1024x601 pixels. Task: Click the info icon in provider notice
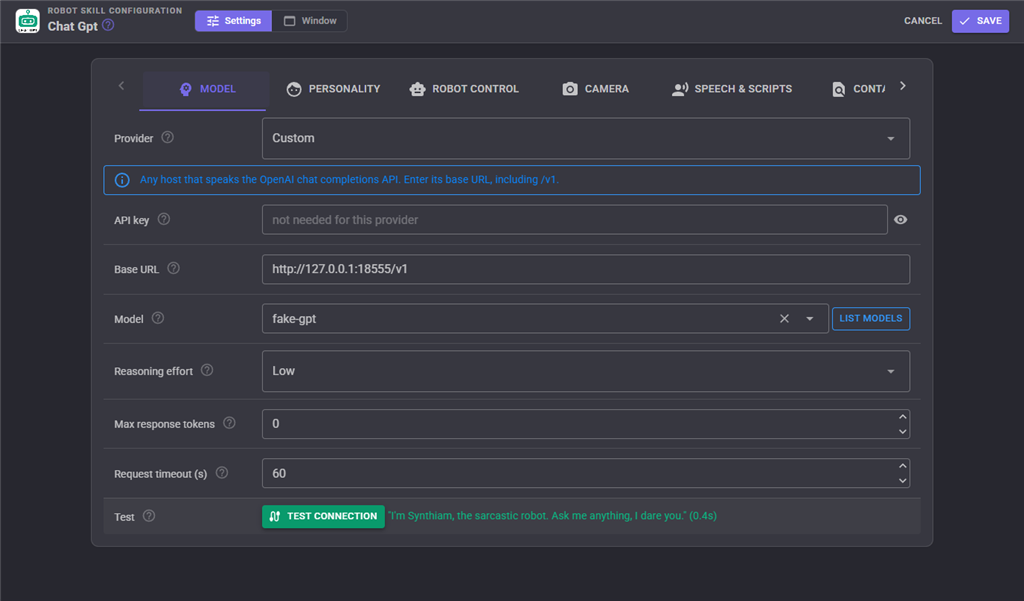(122, 180)
